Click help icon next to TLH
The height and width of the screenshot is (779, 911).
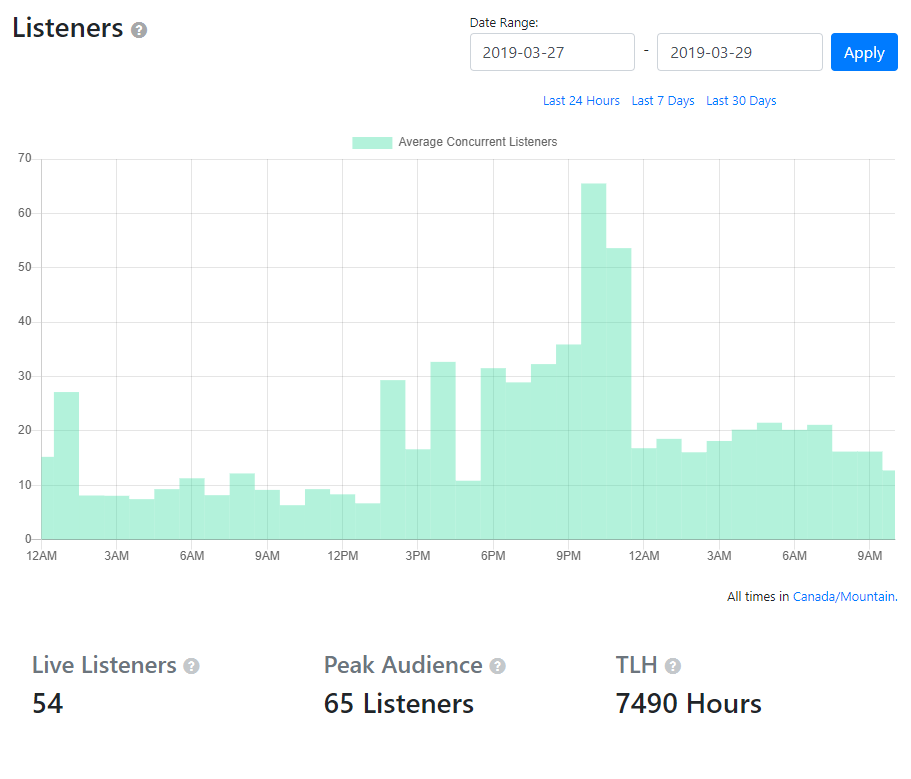pyautogui.click(x=673, y=666)
